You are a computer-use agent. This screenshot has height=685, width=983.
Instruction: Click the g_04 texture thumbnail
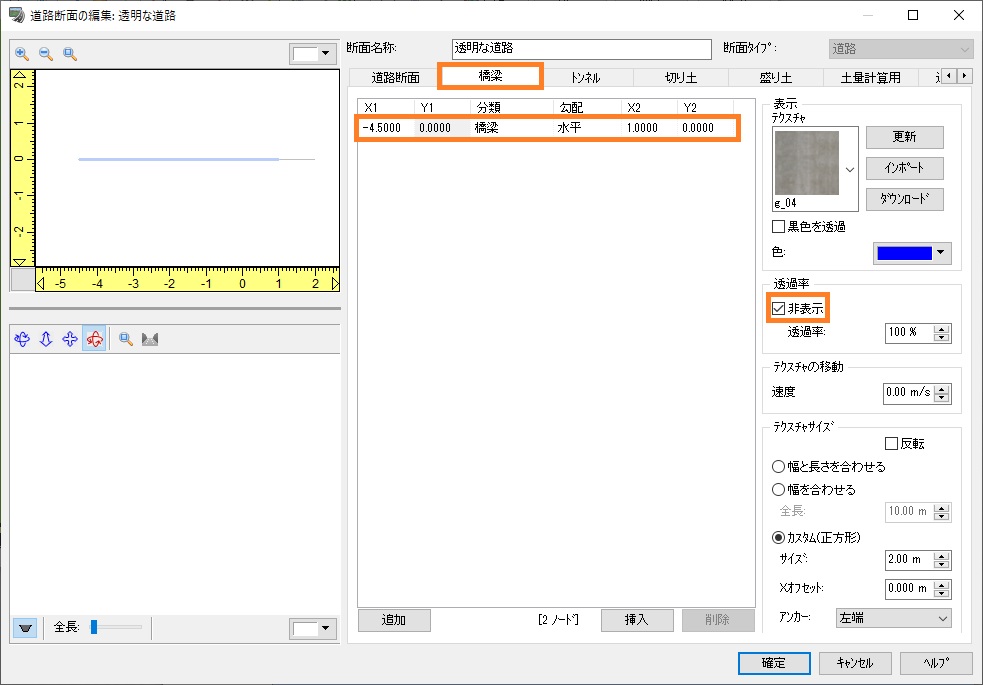[806, 163]
